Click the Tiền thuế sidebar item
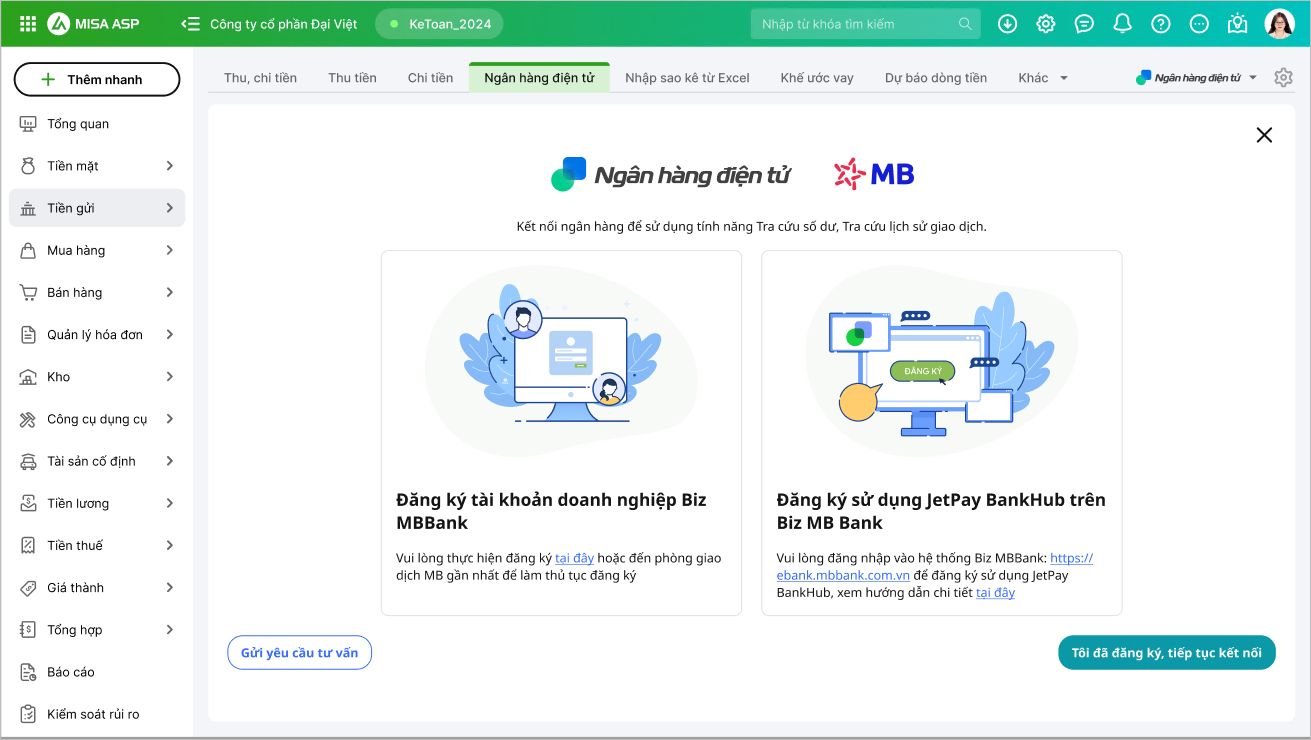The width and height of the screenshot is (1311, 740). click(x=97, y=545)
